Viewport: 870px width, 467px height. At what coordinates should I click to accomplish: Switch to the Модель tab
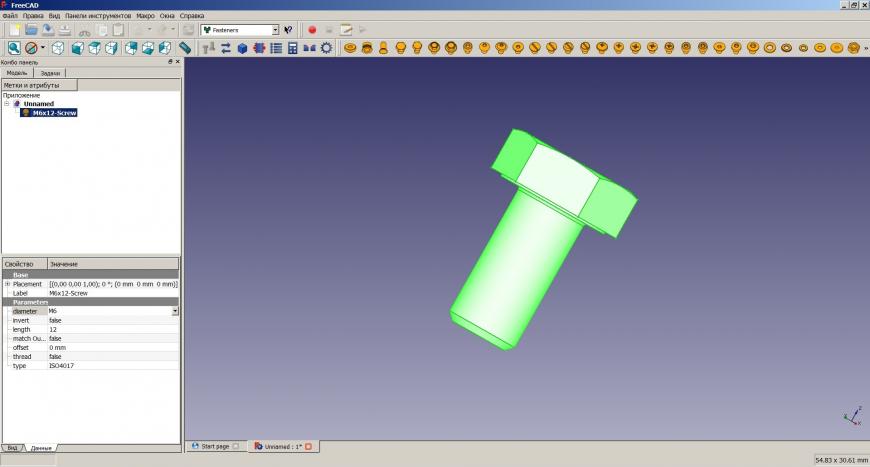(x=17, y=73)
